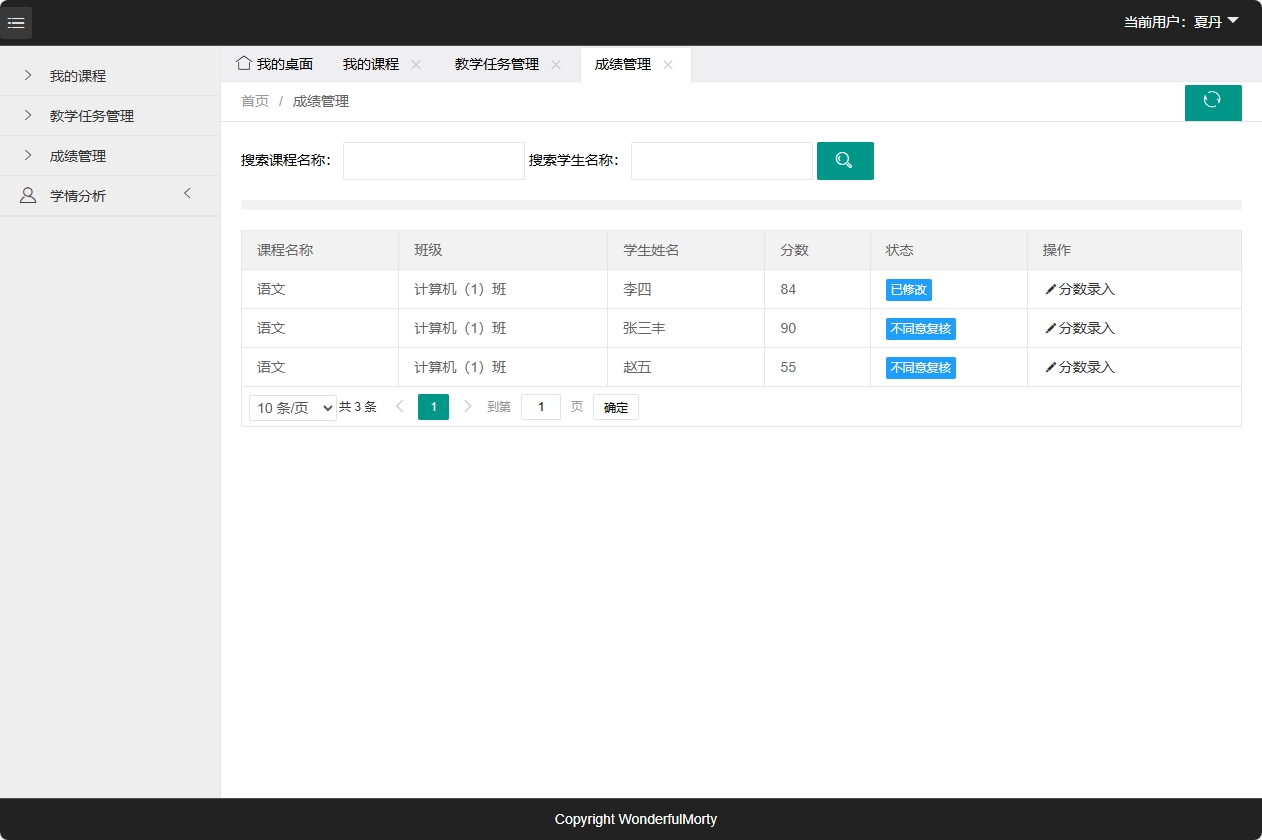Click 赵五's 不同意复核 status badge
Viewport: 1262px width, 840px height.
tap(919, 367)
